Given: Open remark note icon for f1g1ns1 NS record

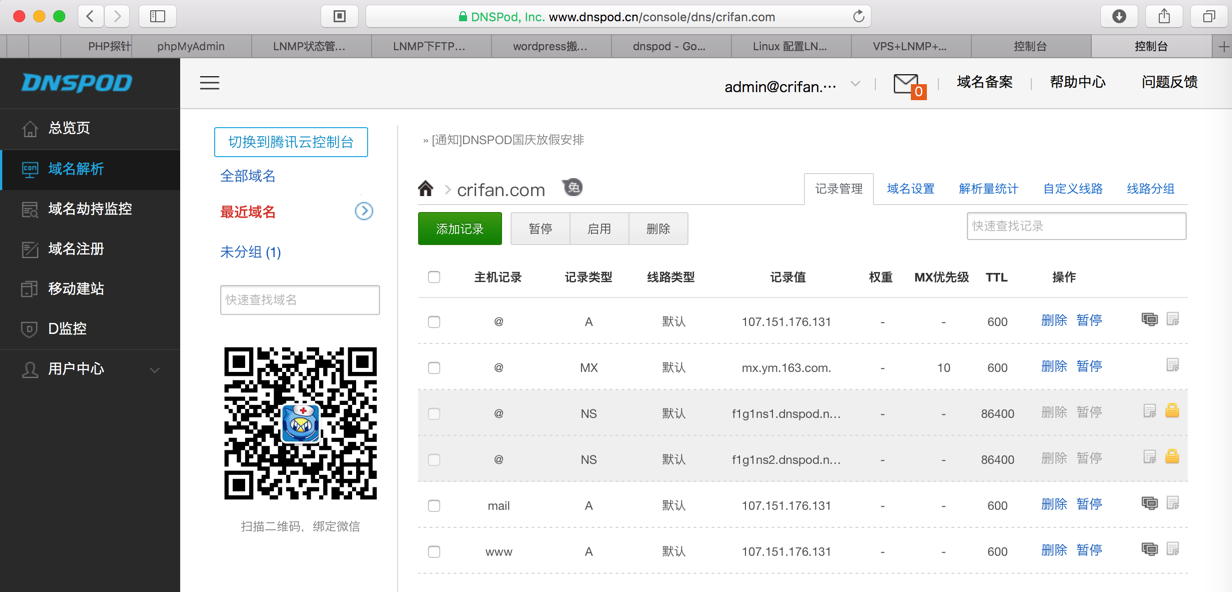Looking at the screenshot, I should (1150, 412).
